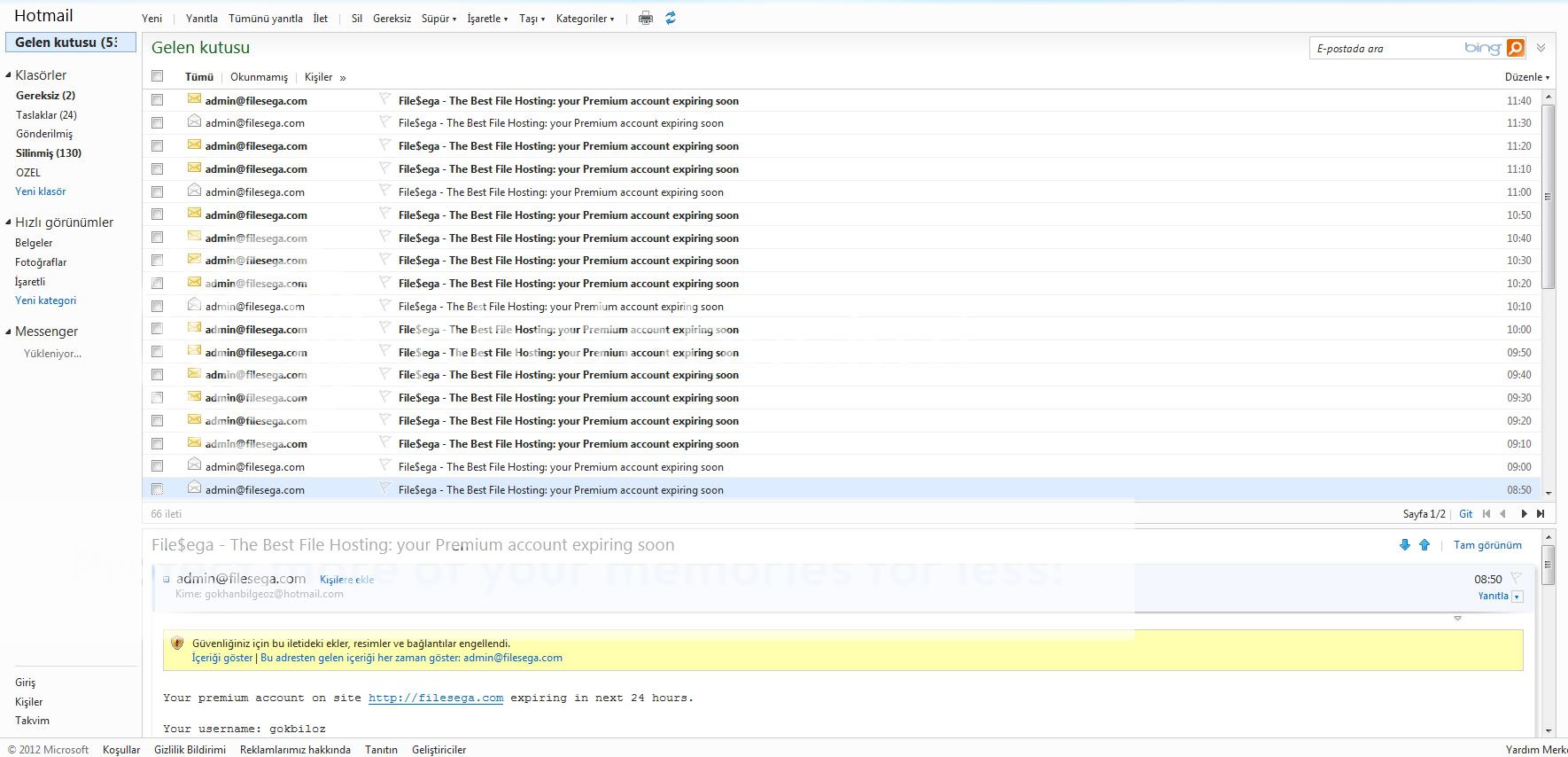The height and width of the screenshot is (757, 1568).
Task: Tick the select-all checkbox above message list
Action: click(158, 76)
